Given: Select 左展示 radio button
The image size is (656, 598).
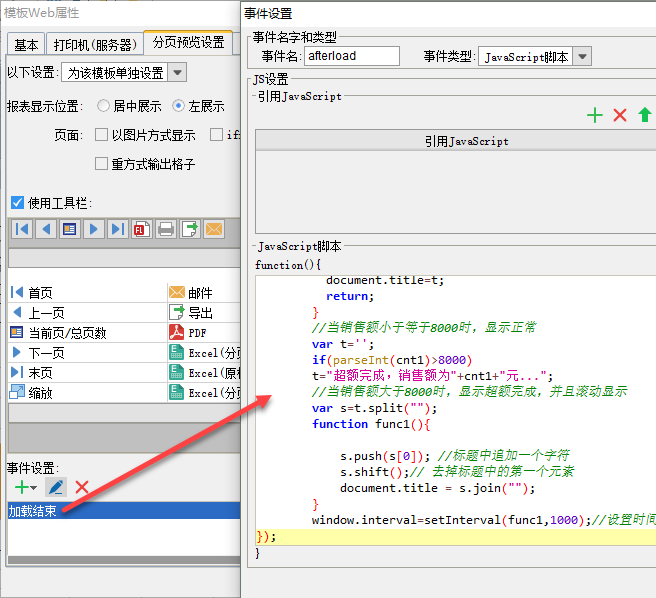Looking at the screenshot, I should (178, 105).
